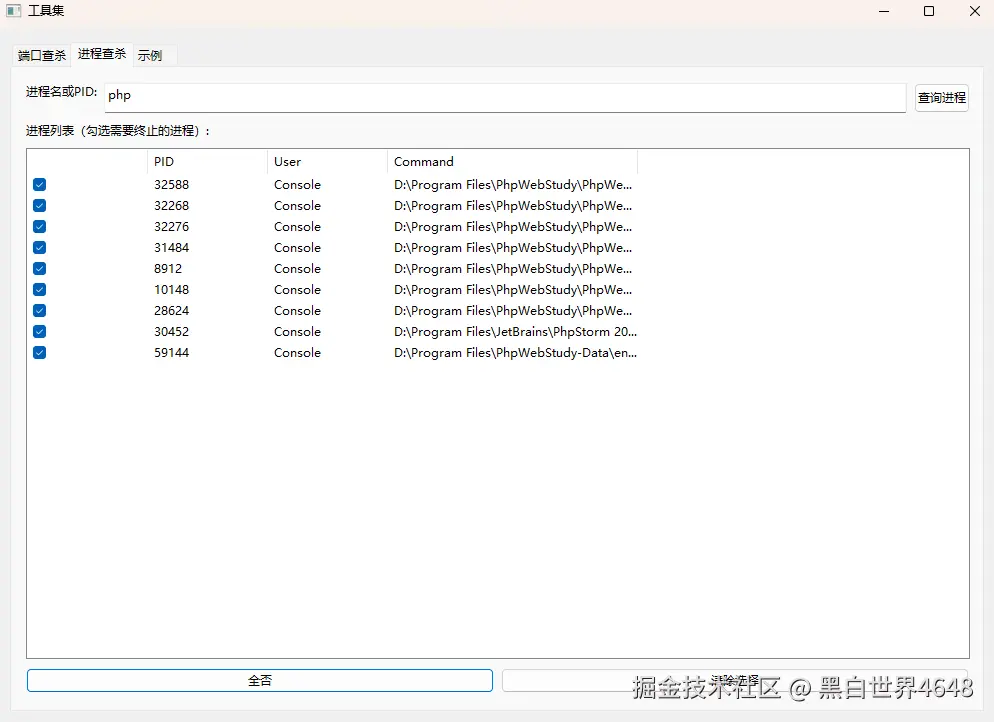Uncheck the process with PID 31484
The width and height of the screenshot is (994, 722).
pos(39,247)
